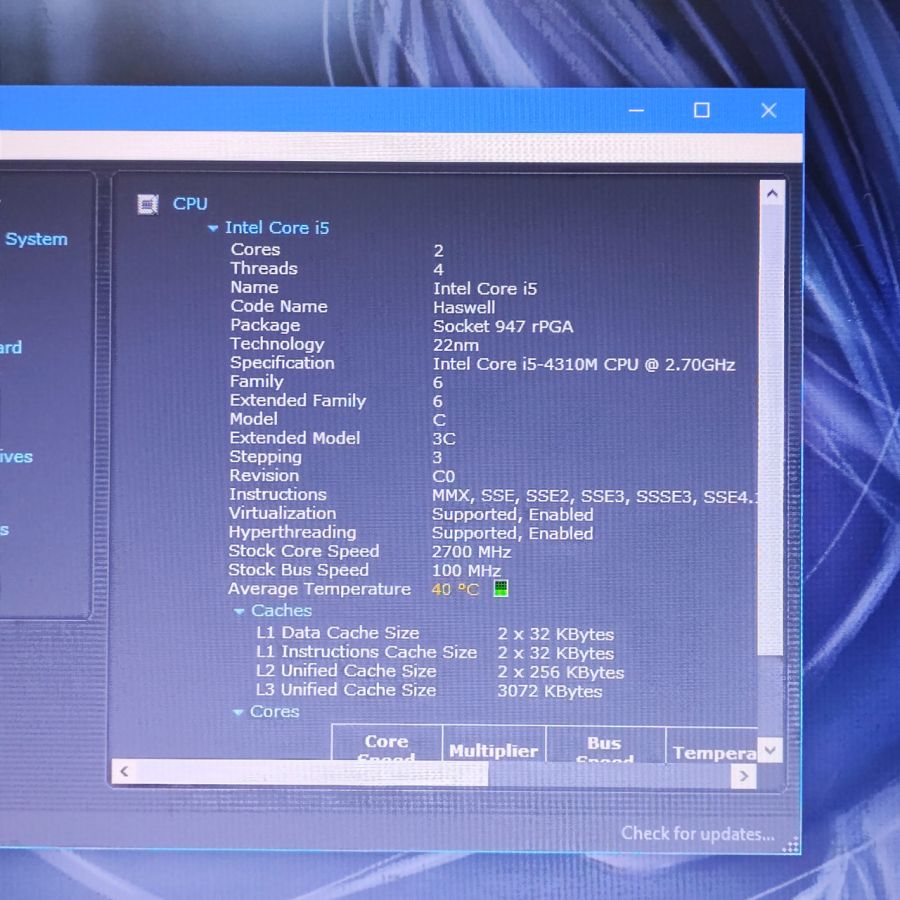Select the 'Technology' row label

[x=277, y=344]
